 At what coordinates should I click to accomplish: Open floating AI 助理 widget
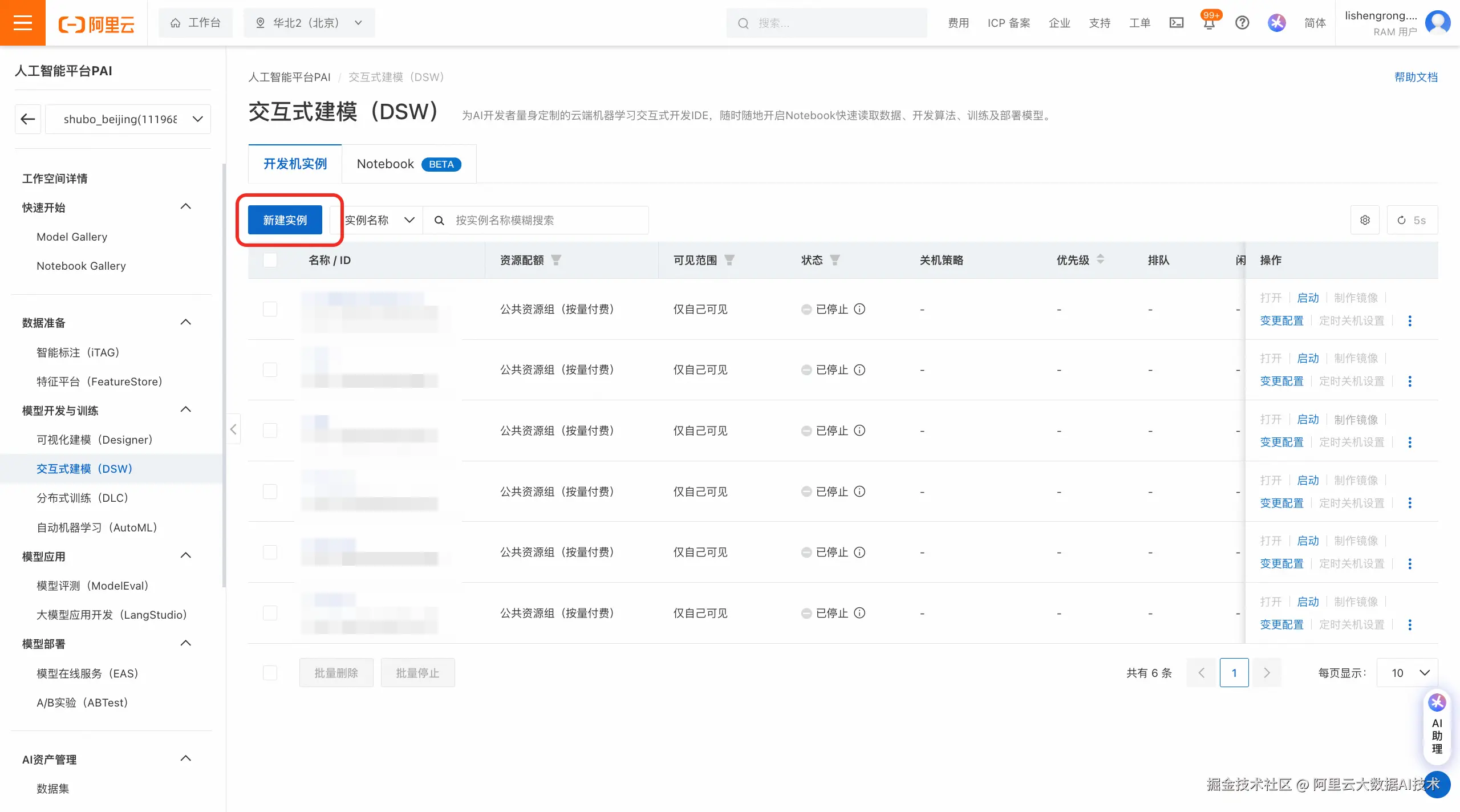(x=1437, y=728)
